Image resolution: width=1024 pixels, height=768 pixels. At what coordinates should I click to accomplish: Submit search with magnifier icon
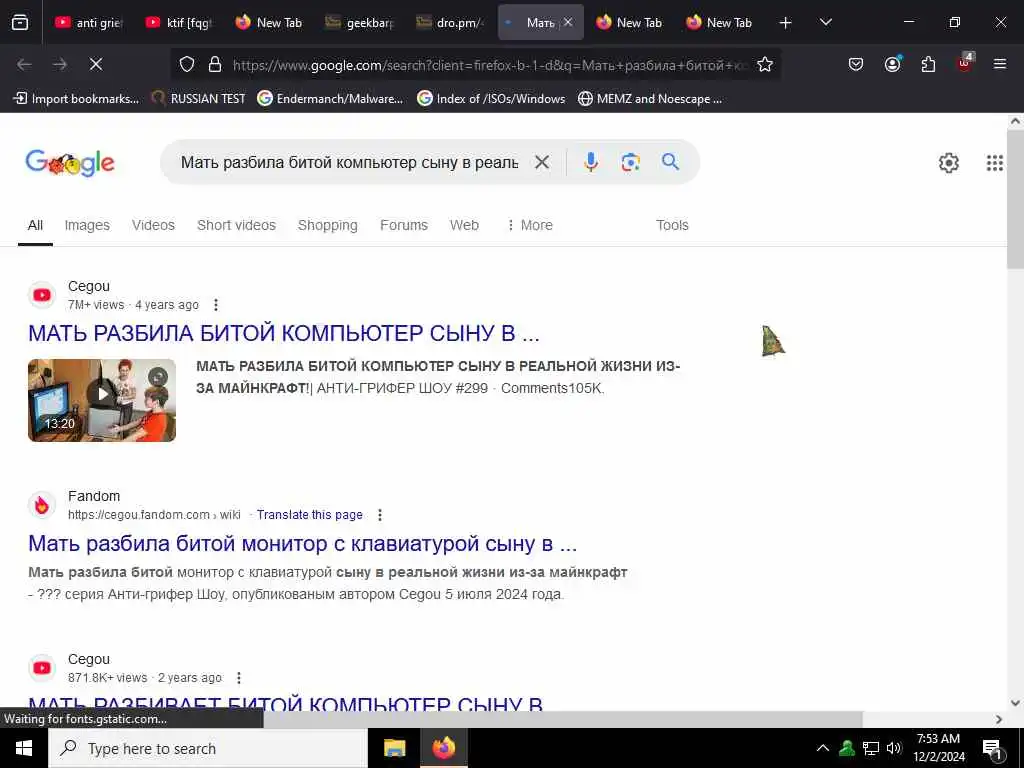point(671,161)
